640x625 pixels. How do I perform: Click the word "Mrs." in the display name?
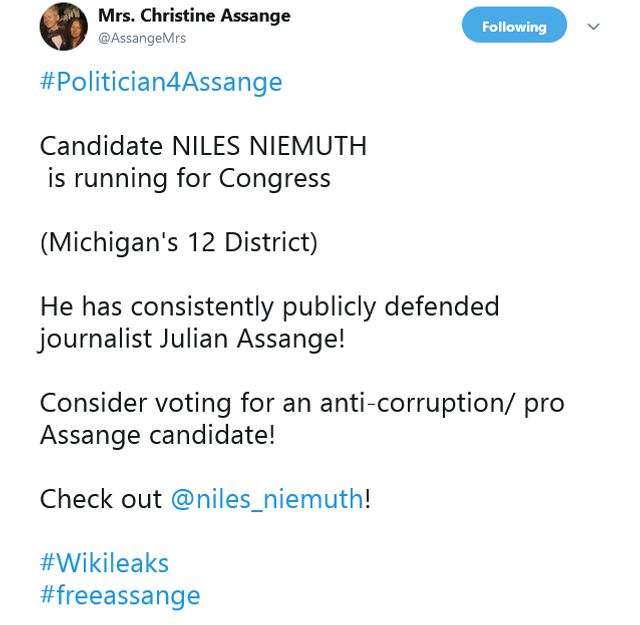(116, 16)
